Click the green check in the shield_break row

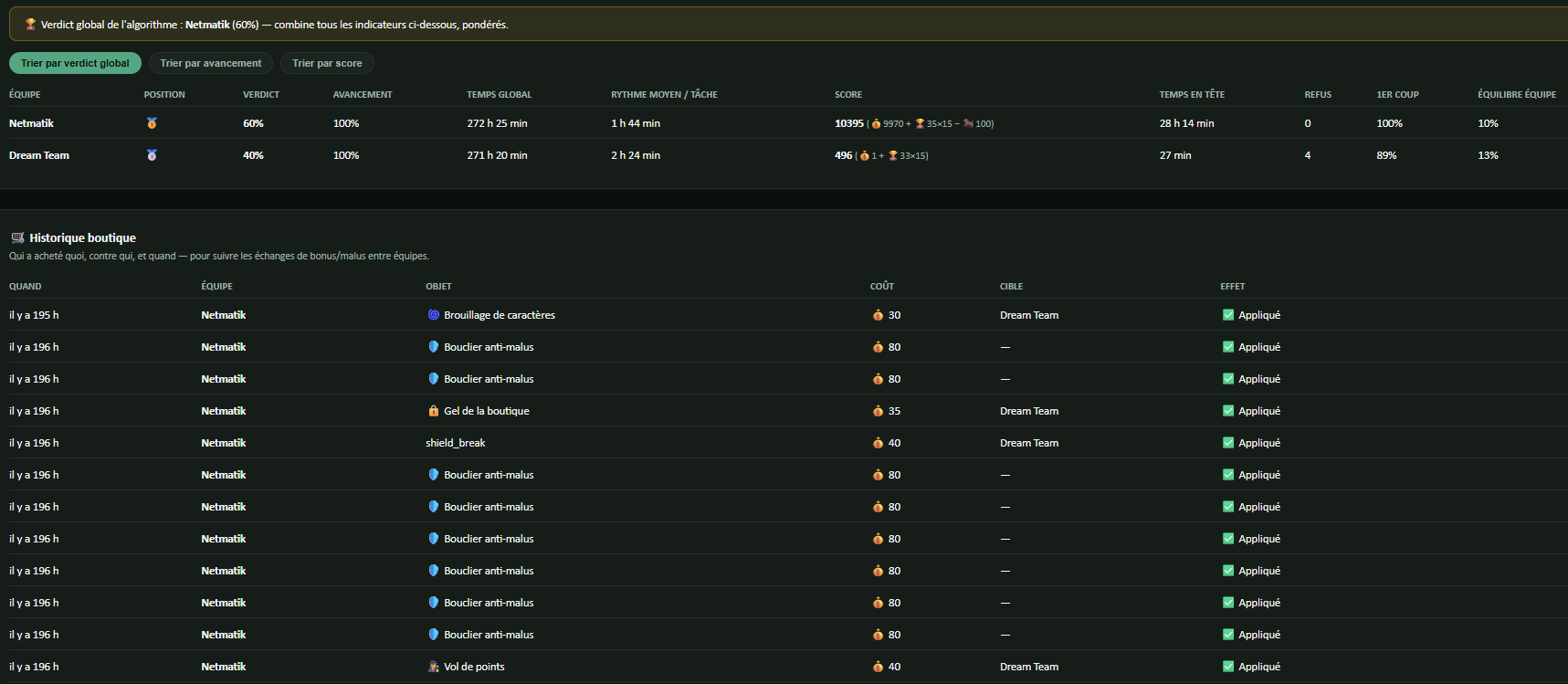click(x=1228, y=443)
